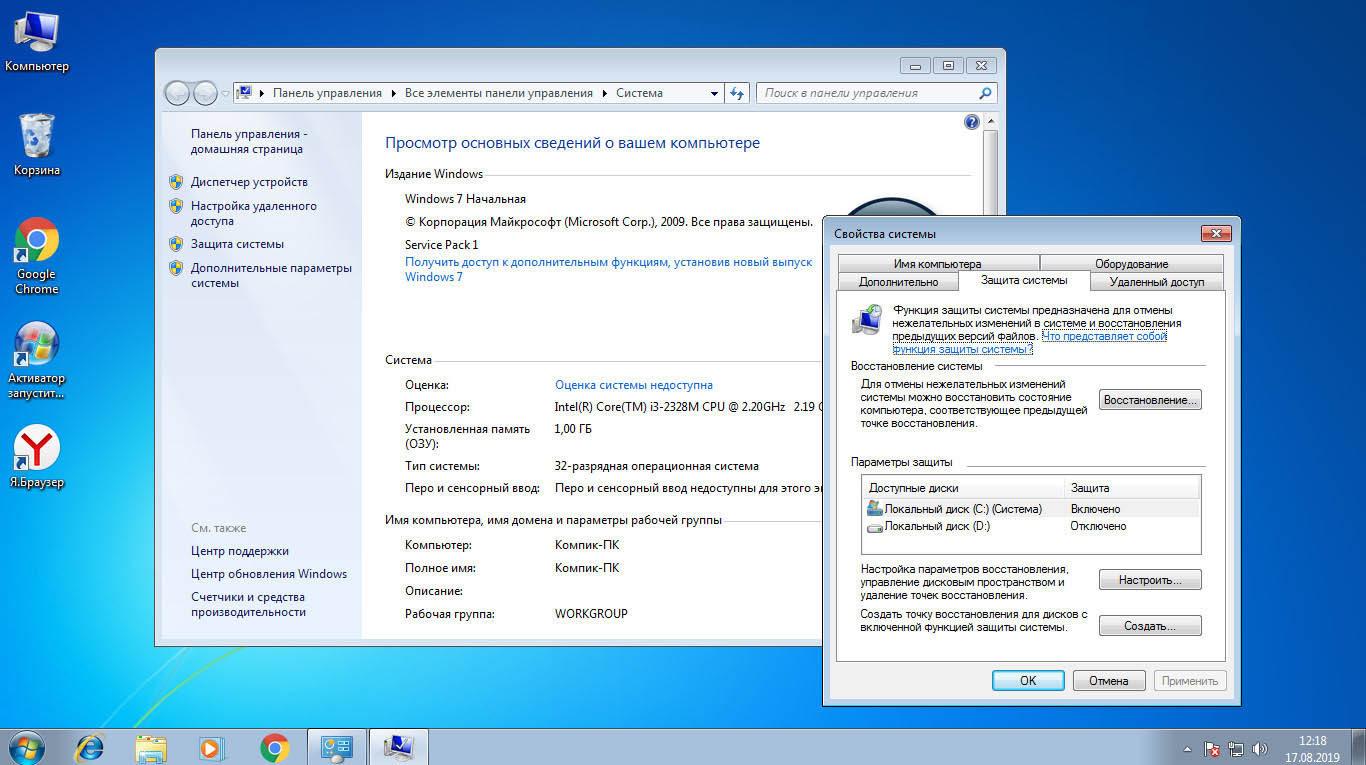Select the Защита системы tab
This screenshot has height=765, width=1366.
coord(1024,281)
